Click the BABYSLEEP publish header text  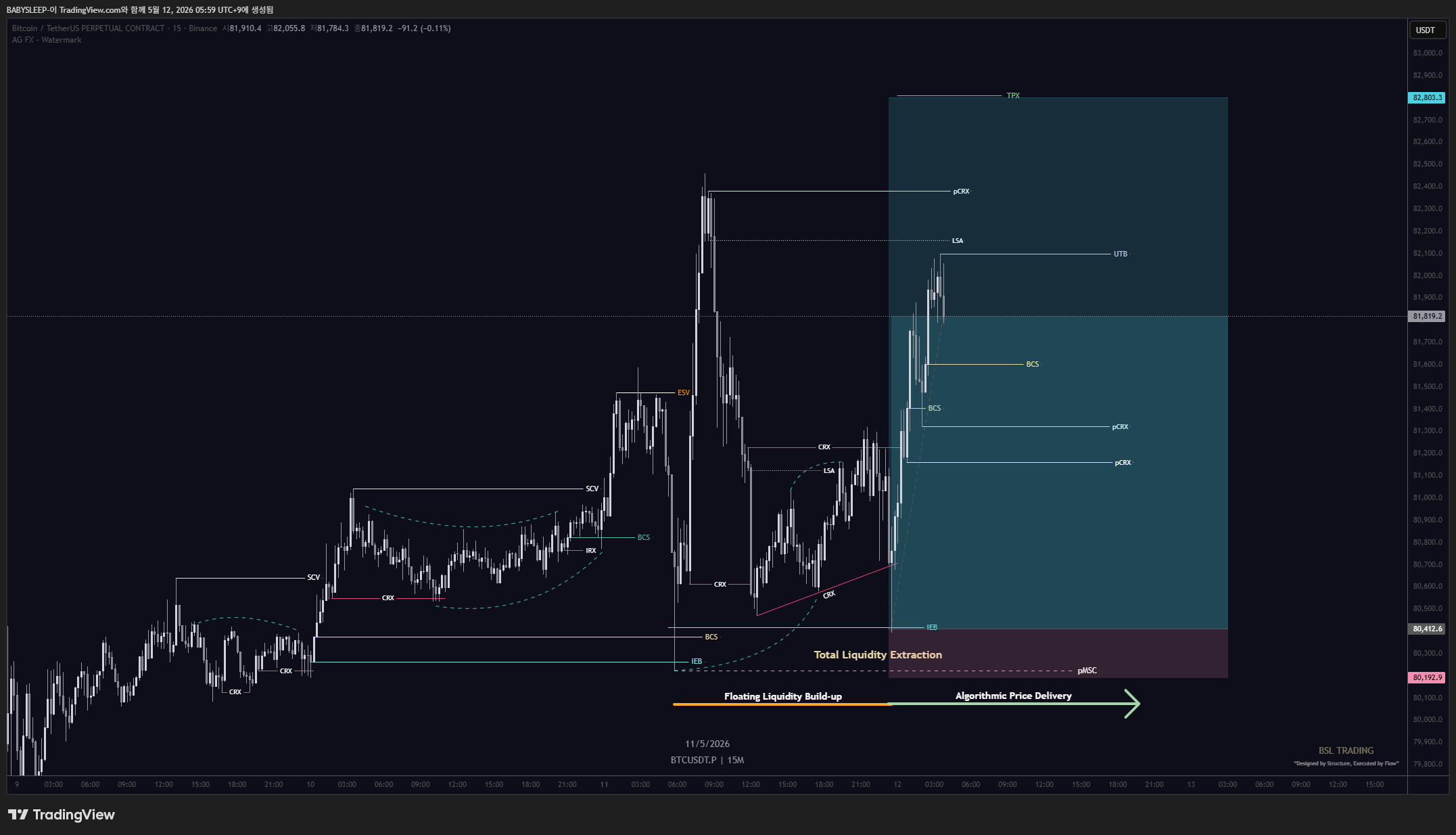140,9
